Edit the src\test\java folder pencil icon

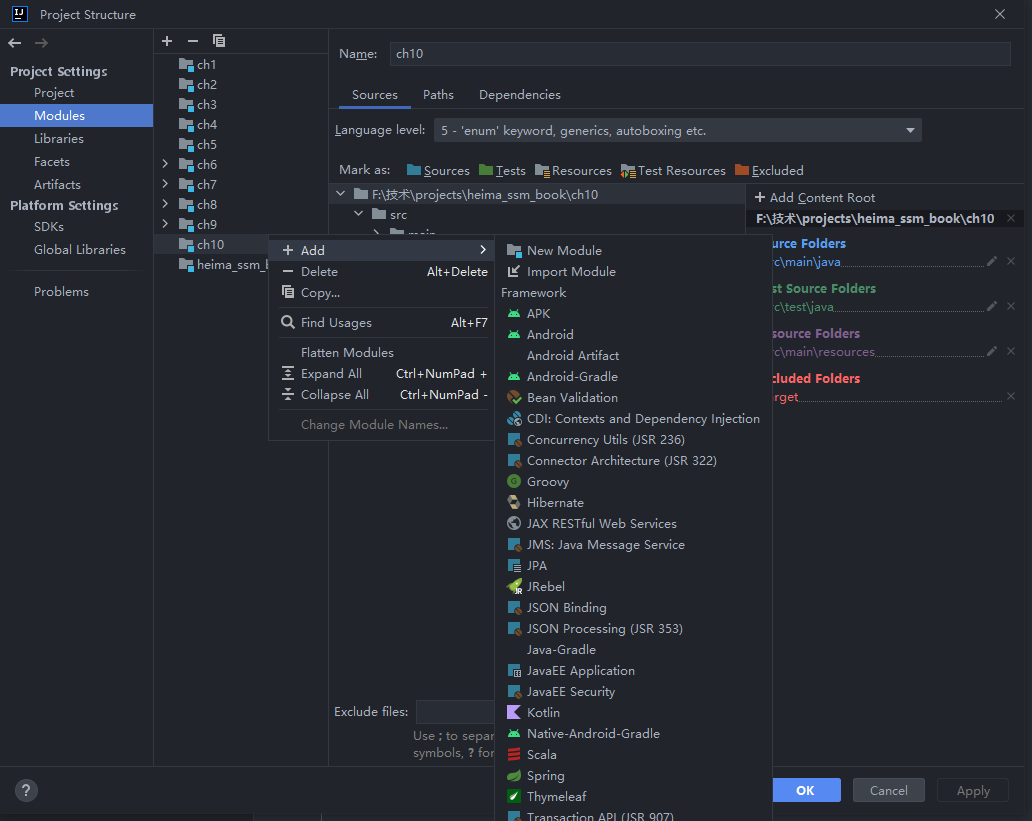point(992,306)
